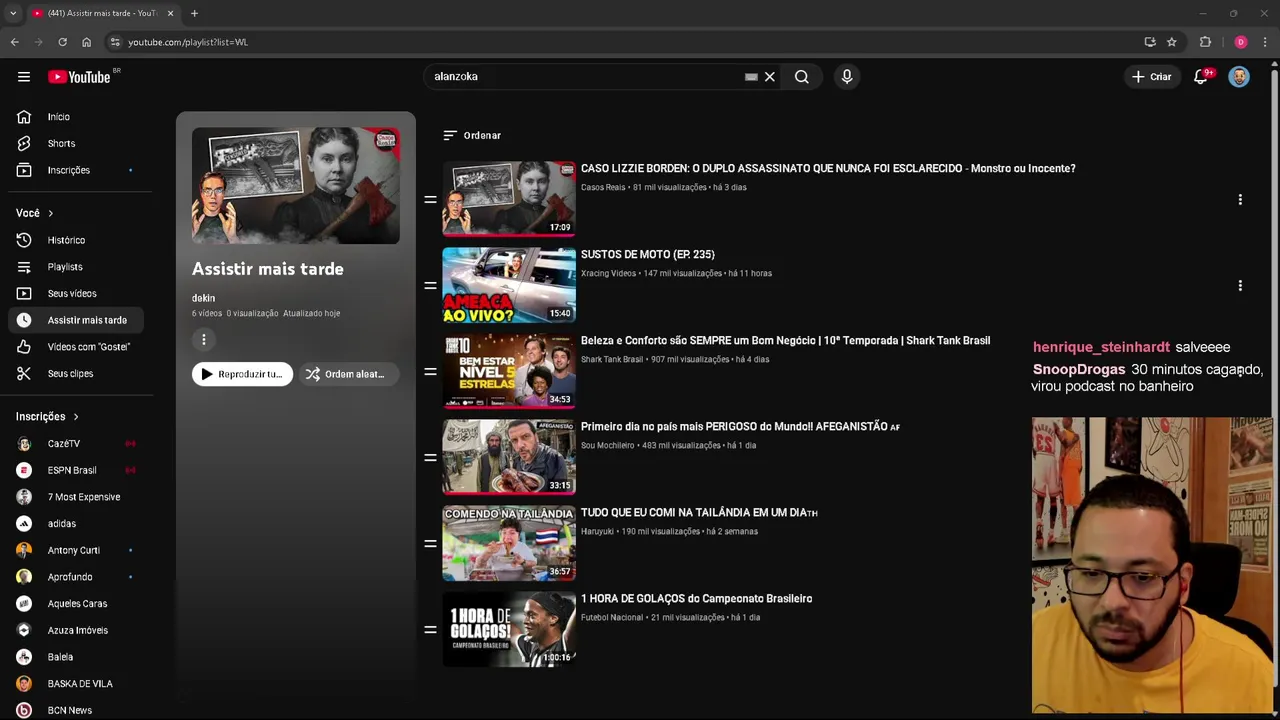
Task: Open 1 Hora de Golaços thumbnail
Action: 509,629
